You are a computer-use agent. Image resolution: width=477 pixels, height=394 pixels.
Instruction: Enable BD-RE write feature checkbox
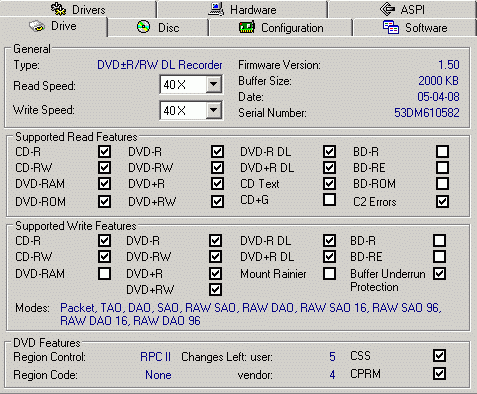[439, 256]
